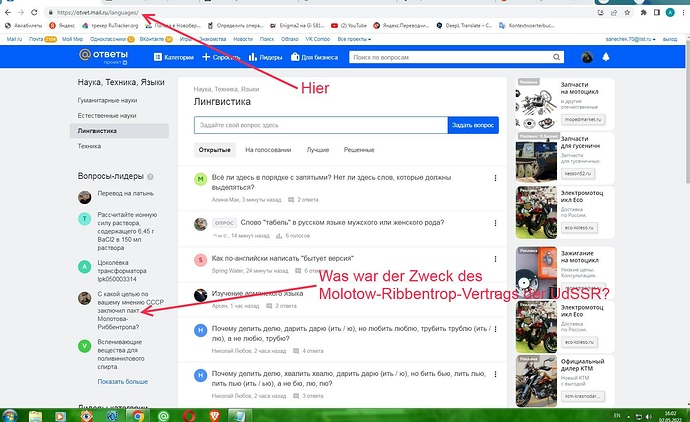The image size is (690, 422).
Task: Switch to the Открытые tab
Action: click(214, 150)
